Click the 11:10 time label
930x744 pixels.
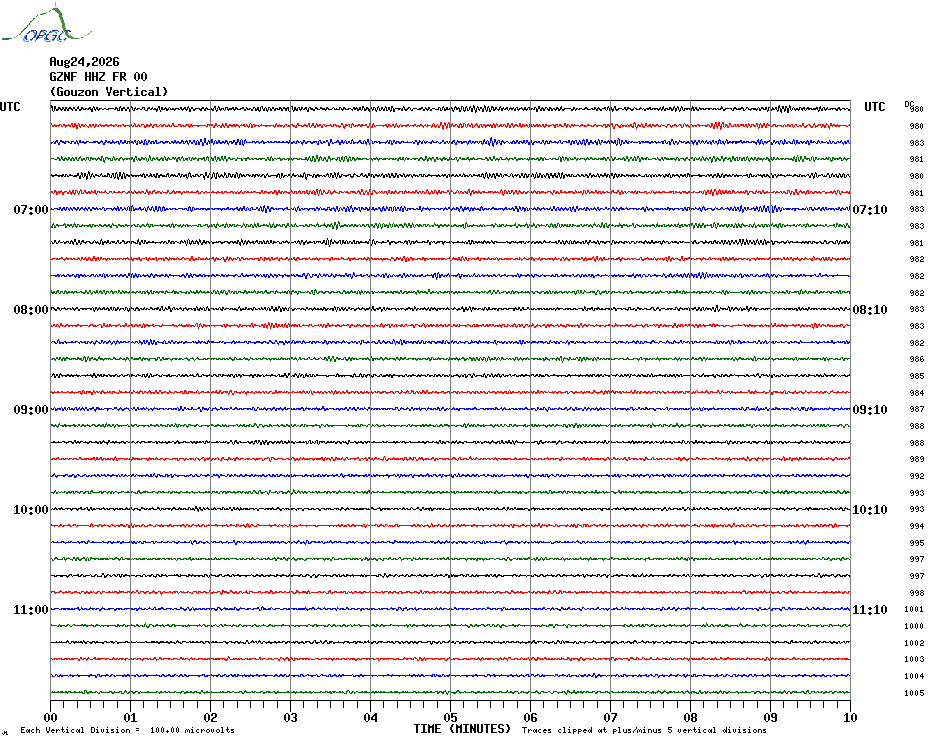point(870,610)
